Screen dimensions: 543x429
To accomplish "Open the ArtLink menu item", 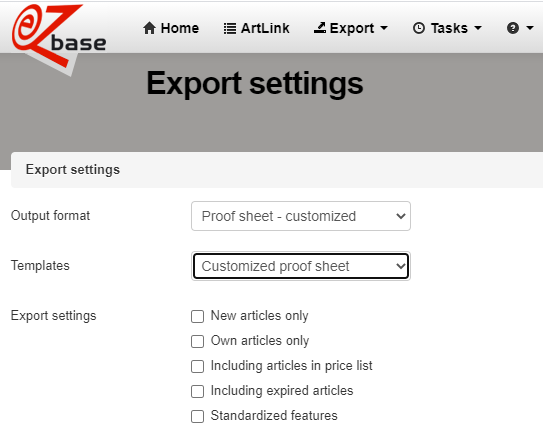I will (x=256, y=28).
